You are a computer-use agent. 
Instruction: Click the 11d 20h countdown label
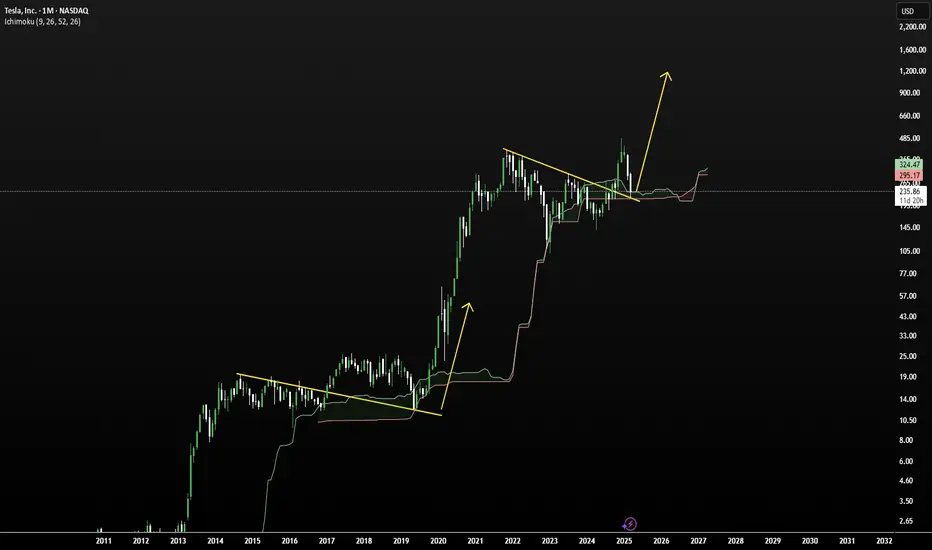pyautogui.click(x=910, y=201)
